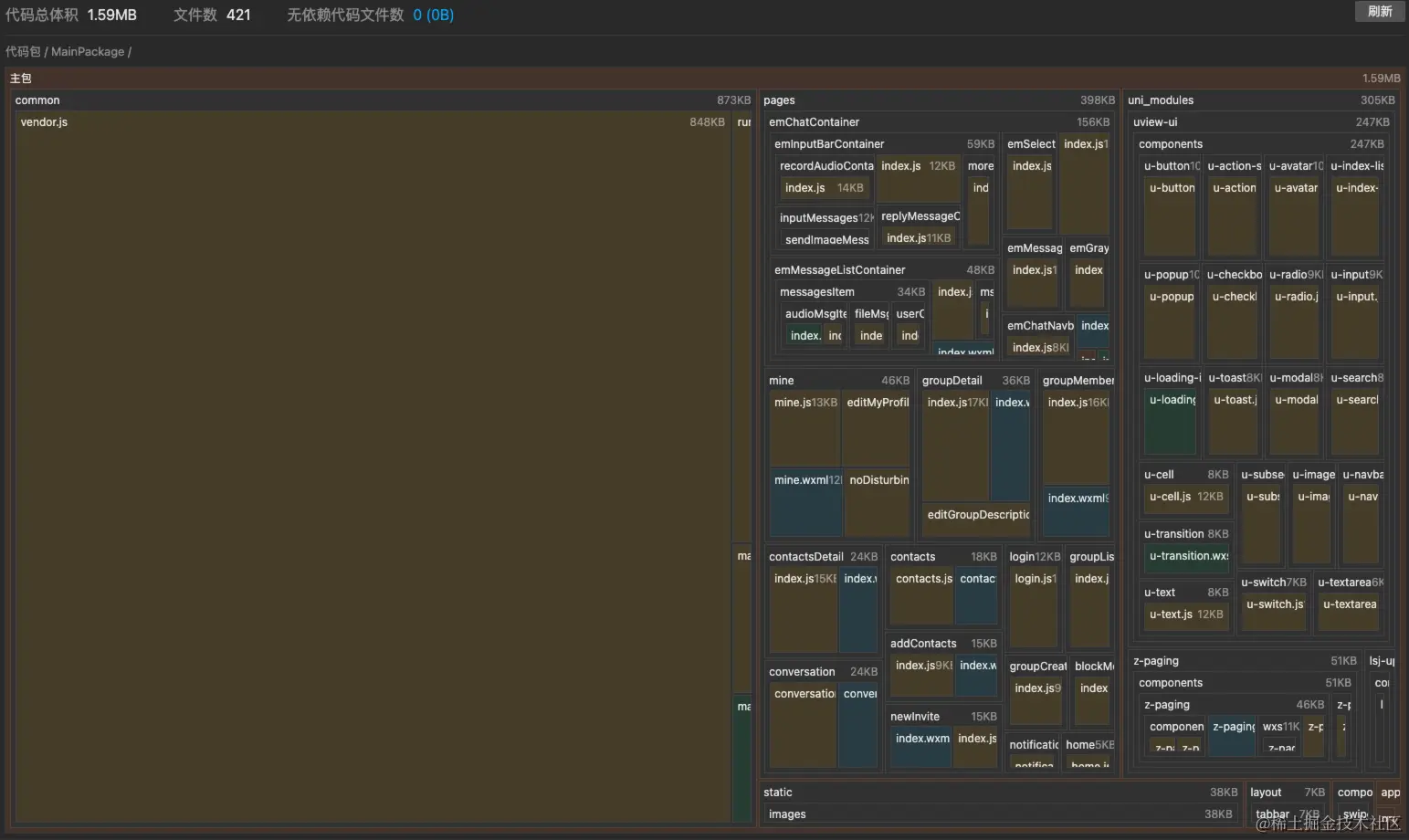Select the uni_modules 305KB block header
The image size is (1409, 840).
point(1261,100)
